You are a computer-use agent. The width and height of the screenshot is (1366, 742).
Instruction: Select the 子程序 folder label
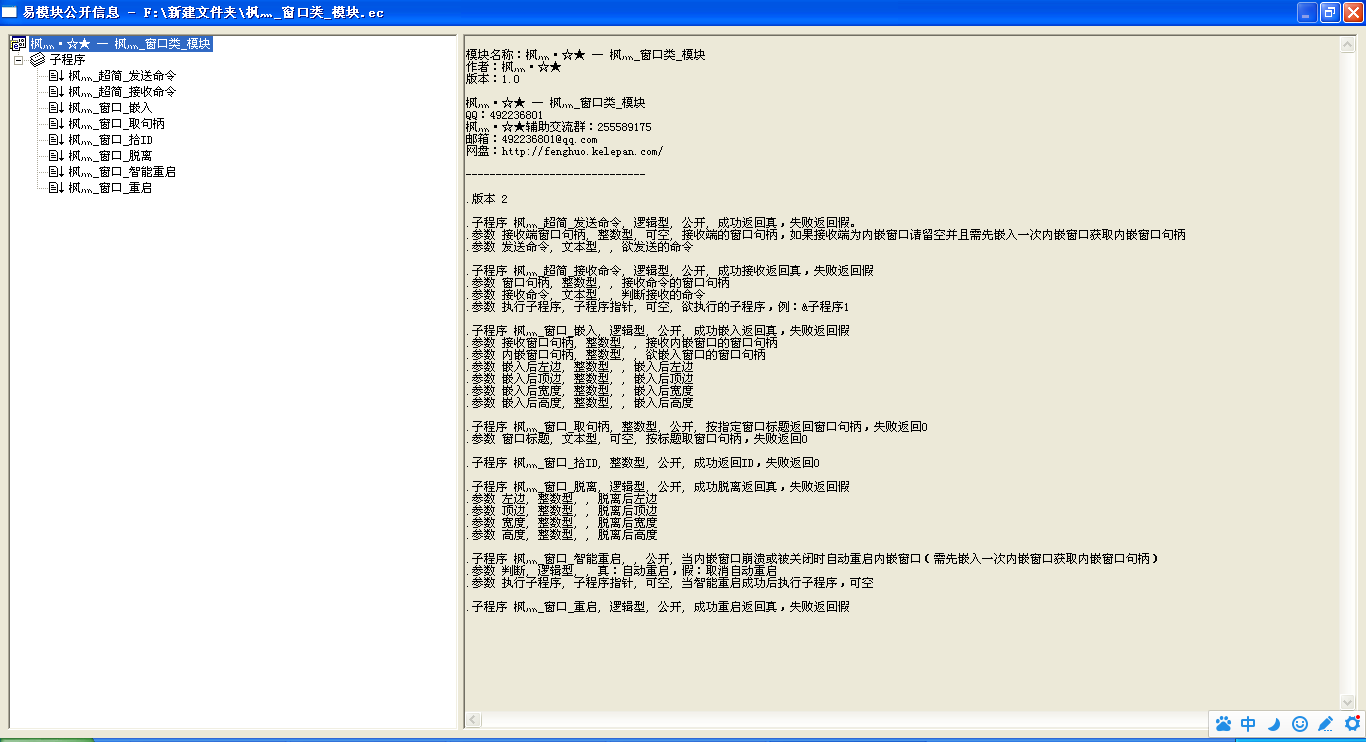[67, 60]
